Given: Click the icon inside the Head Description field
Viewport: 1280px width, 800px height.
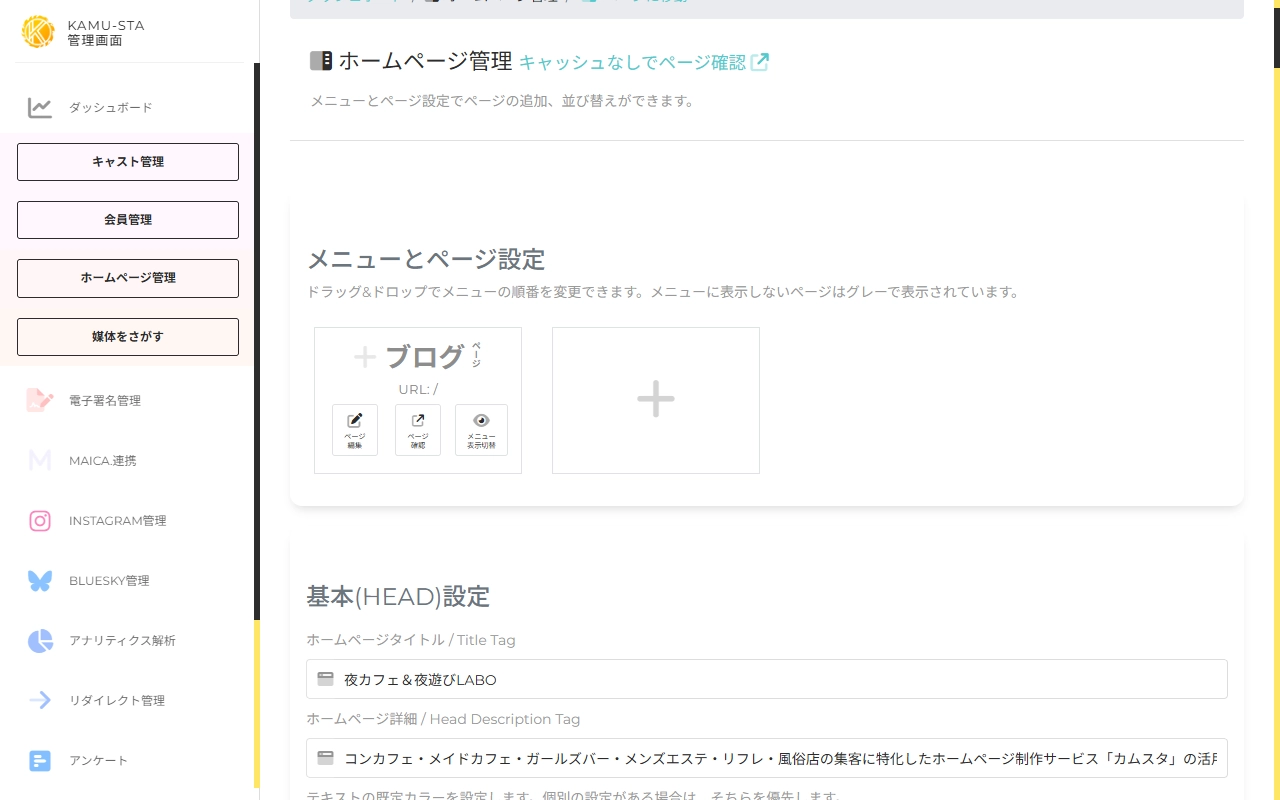Looking at the screenshot, I should (325, 758).
